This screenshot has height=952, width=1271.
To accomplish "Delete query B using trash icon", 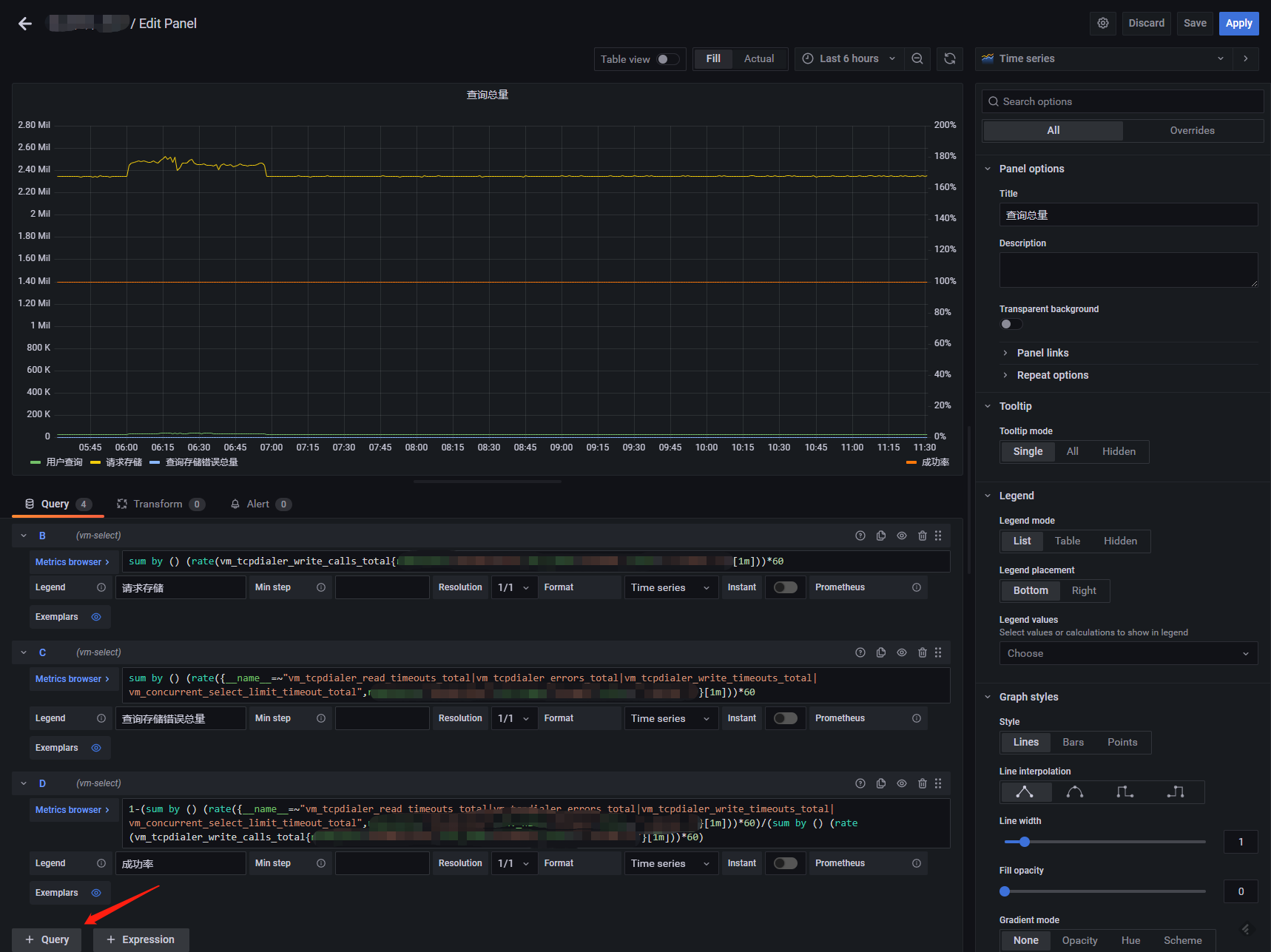I will click(922, 536).
